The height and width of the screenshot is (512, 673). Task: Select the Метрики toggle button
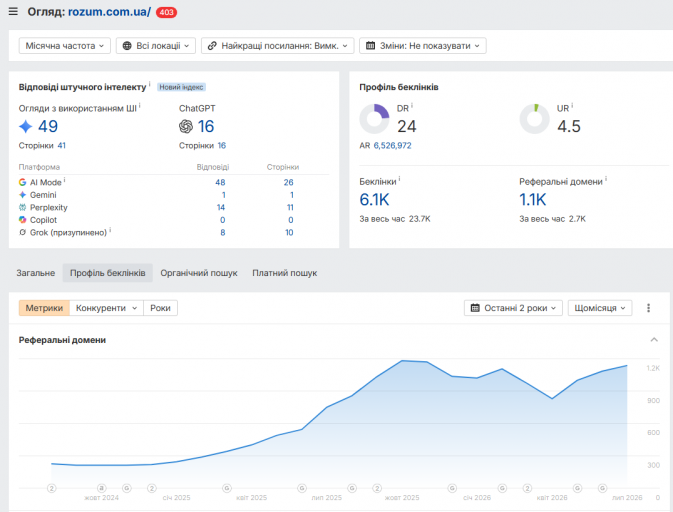(44, 308)
